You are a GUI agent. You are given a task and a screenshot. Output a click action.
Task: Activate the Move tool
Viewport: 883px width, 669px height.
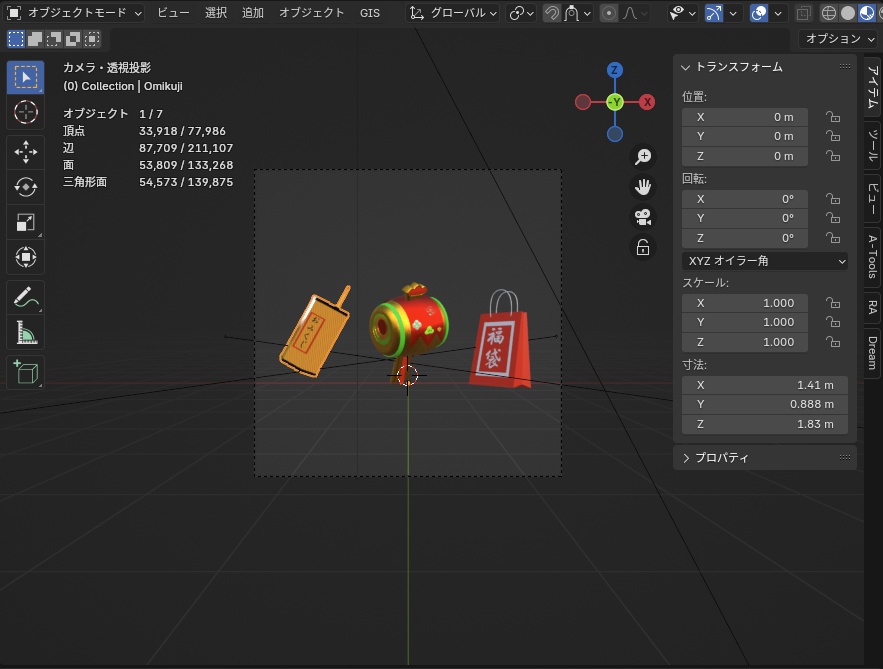click(25, 152)
